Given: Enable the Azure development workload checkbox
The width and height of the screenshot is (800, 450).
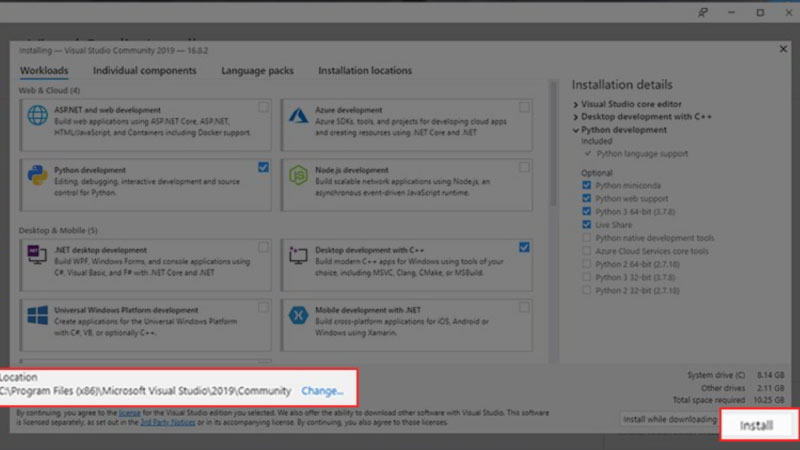Looking at the screenshot, I should pyautogui.click(x=524, y=107).
